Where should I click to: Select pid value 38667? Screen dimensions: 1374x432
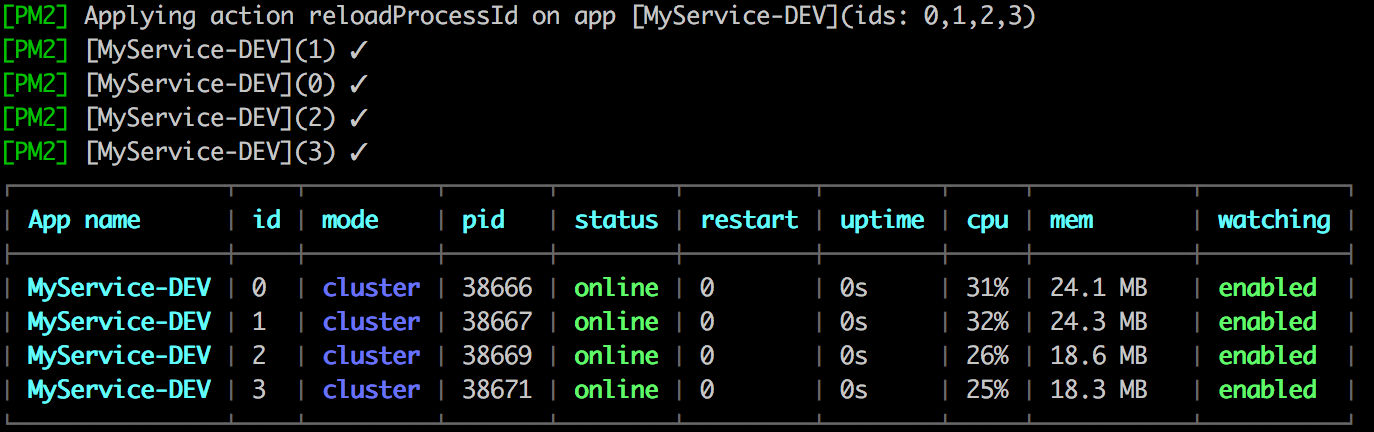pyautogui.click(x=497, y=322)
